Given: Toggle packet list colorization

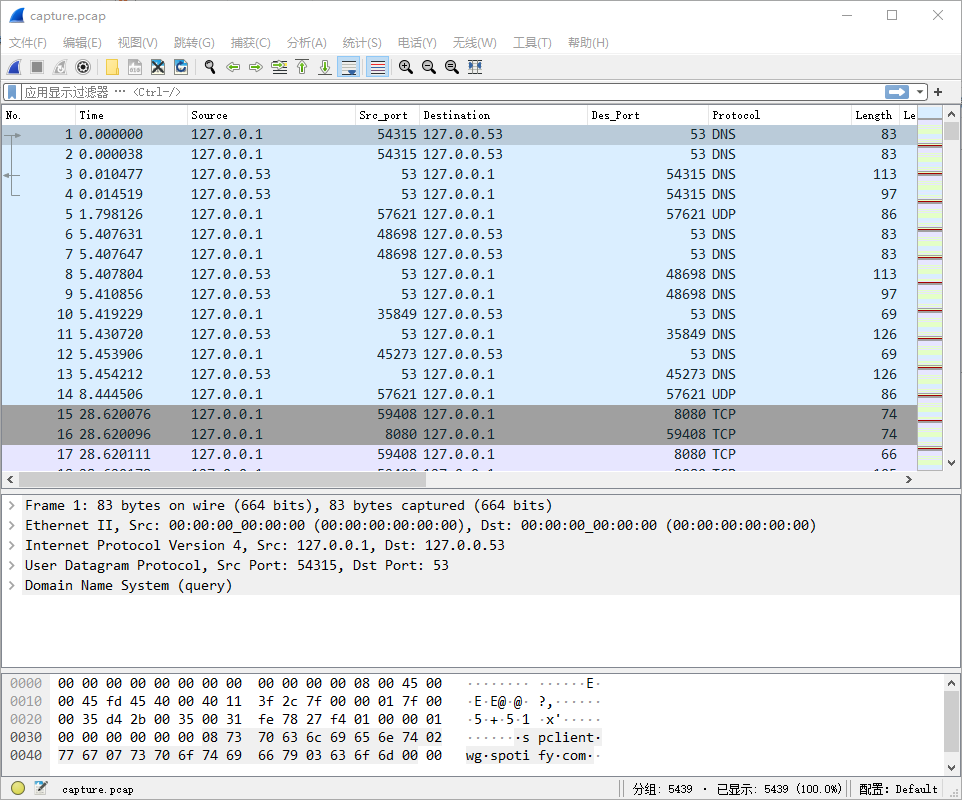Looking at the screenshot, I should click(x=377, y=67).
